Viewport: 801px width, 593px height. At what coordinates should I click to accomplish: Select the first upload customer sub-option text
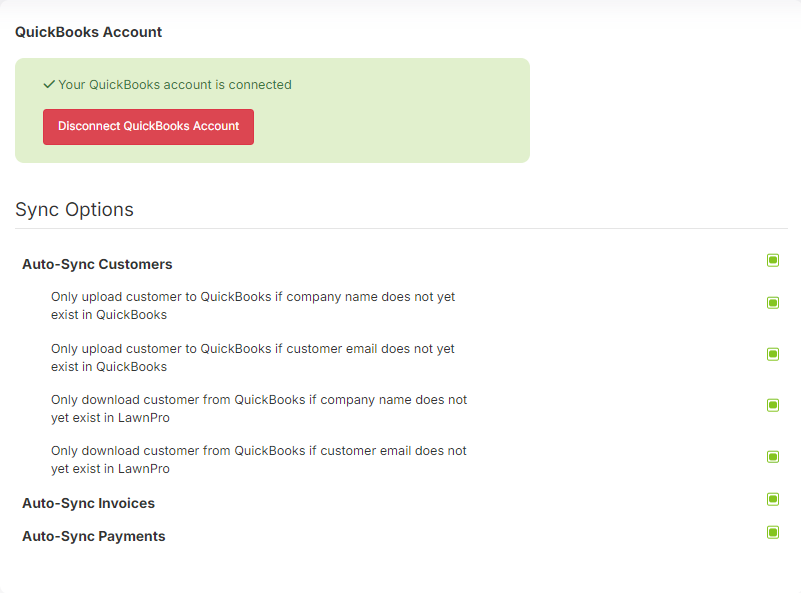tap(253, 305)
